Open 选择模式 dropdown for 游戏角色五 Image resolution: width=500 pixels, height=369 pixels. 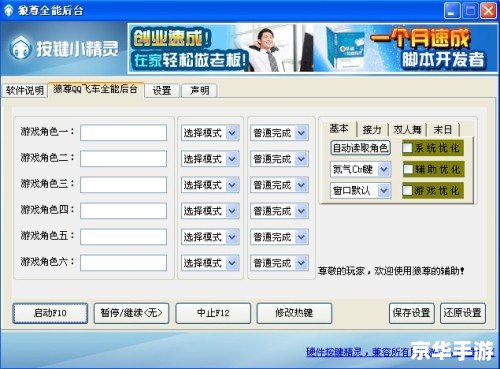coord(210,237)
